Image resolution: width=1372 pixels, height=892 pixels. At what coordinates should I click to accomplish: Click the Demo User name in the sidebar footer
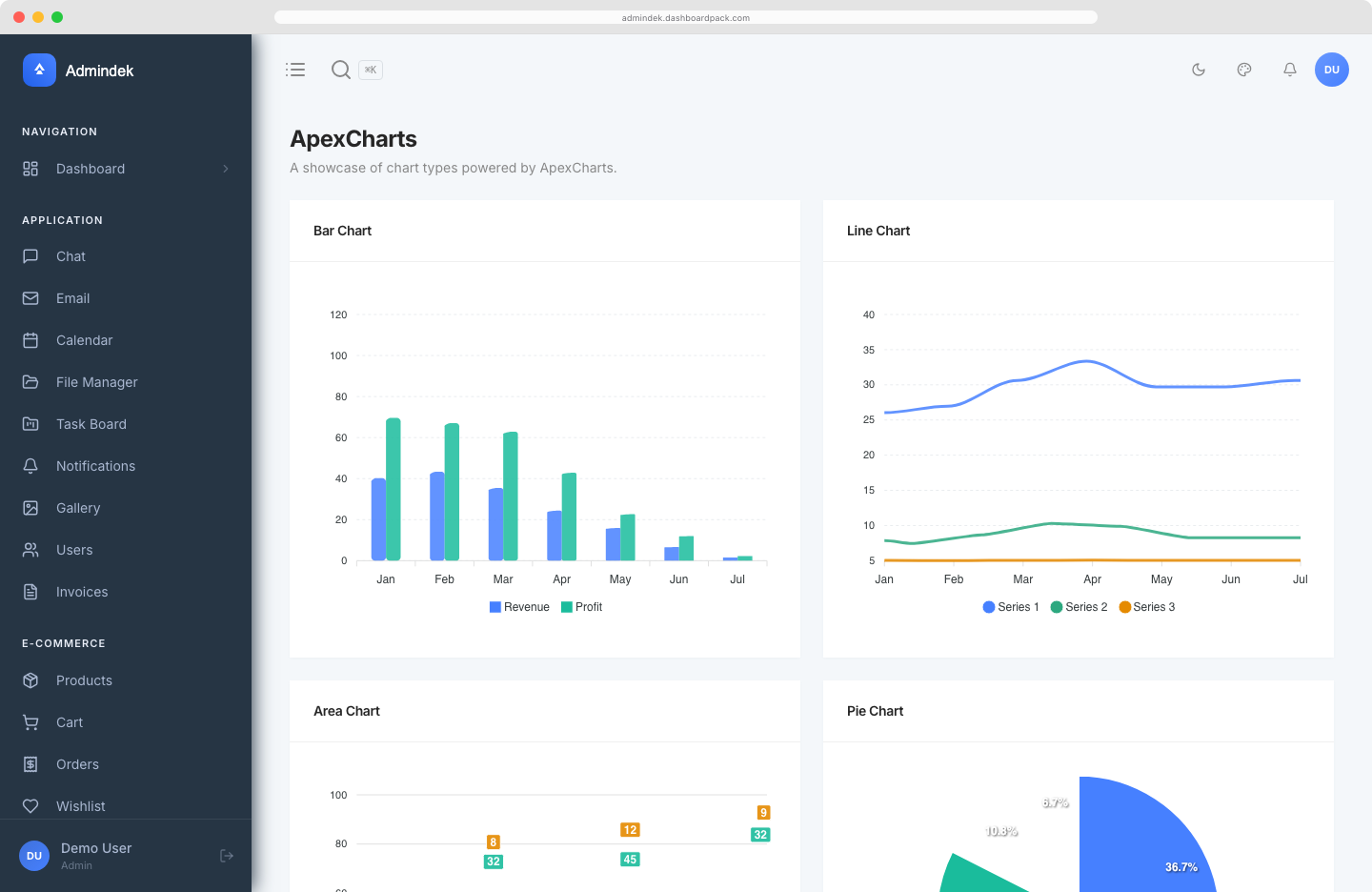[96, 848]
